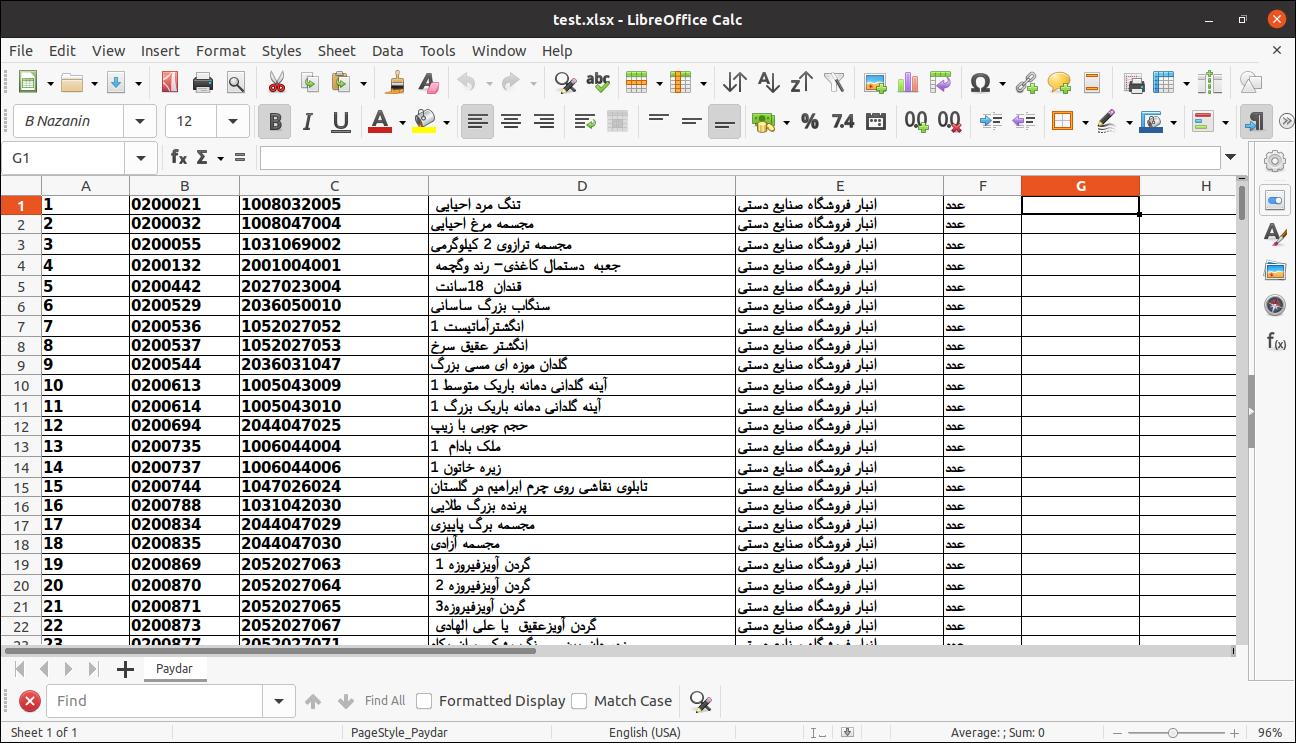Click the Print icon in toolbar
Image resolution: width=1296 pixels, height=743 pixels.
pos(203,83)
